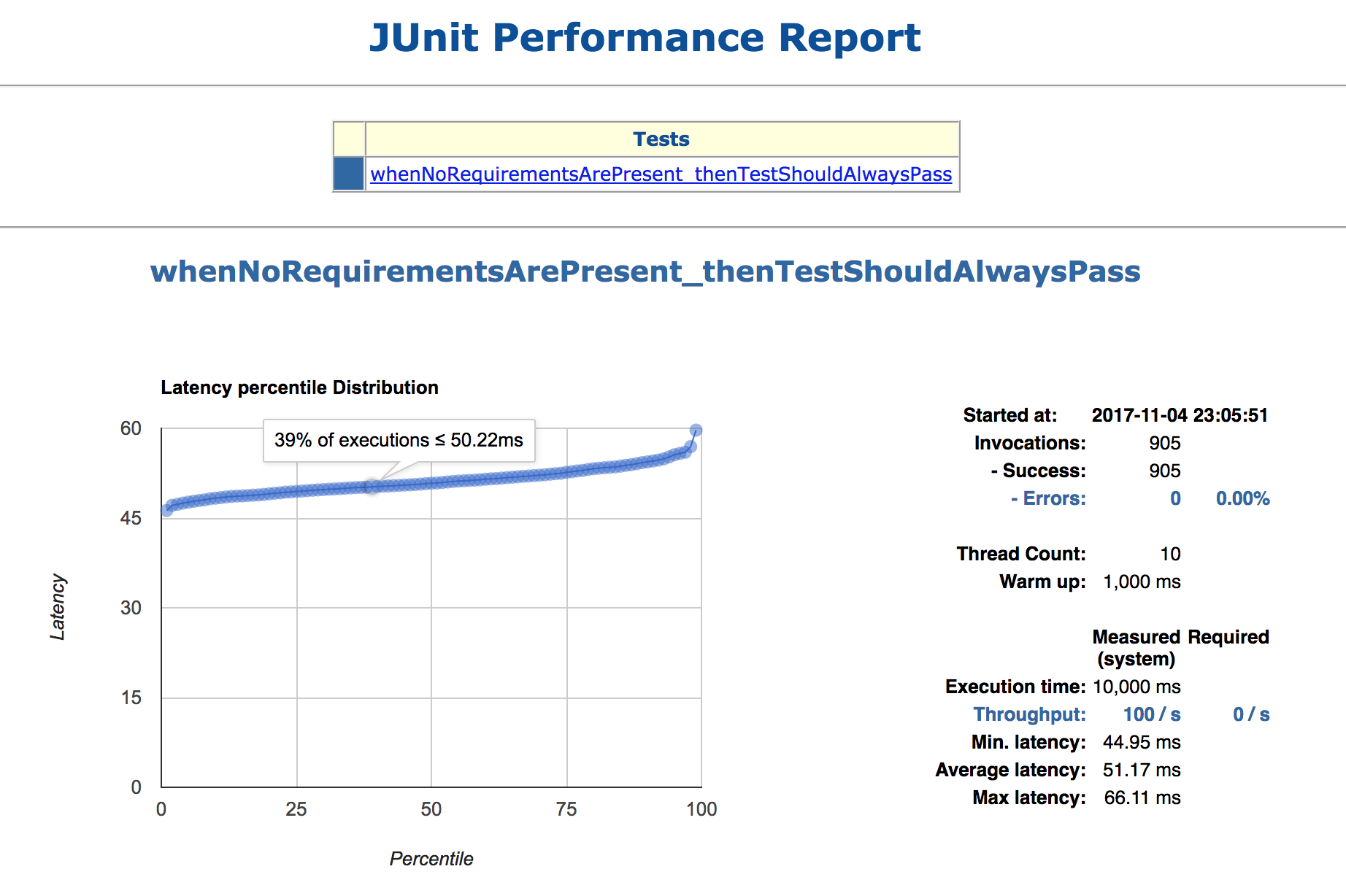
Task: Click the 'Tests' table header
Action: 661,139
